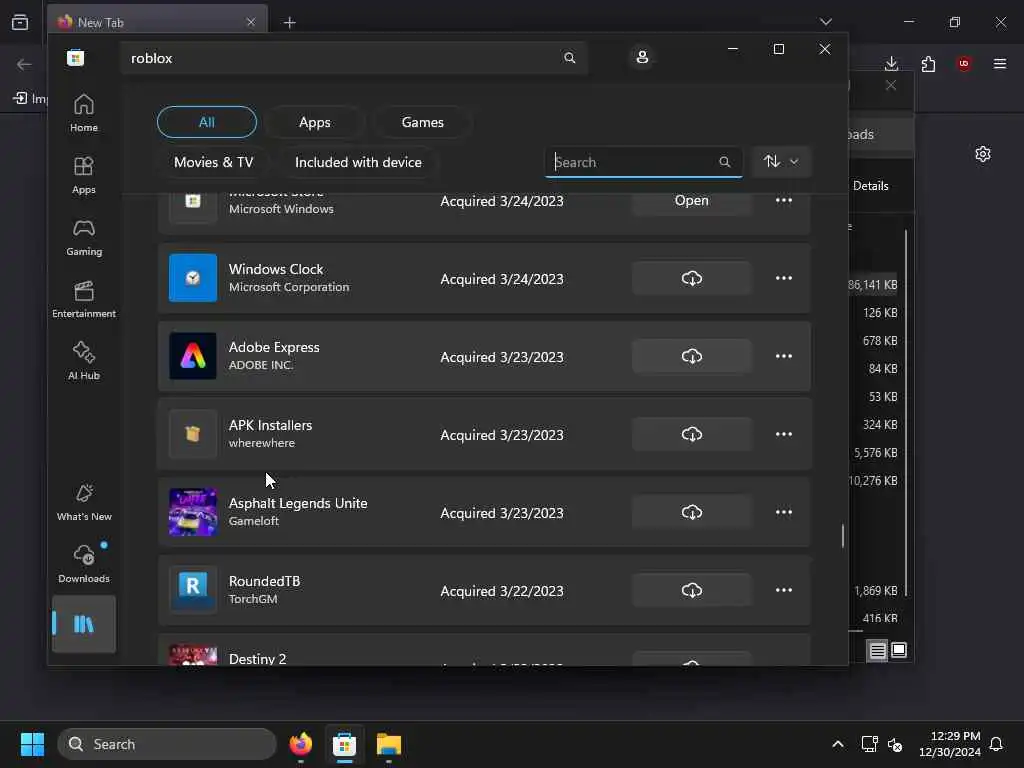Click APK Installers title text
Image resolution: width=1024 pixels, height=768 pixels.
pyautogui.click(x=270, y=425)
